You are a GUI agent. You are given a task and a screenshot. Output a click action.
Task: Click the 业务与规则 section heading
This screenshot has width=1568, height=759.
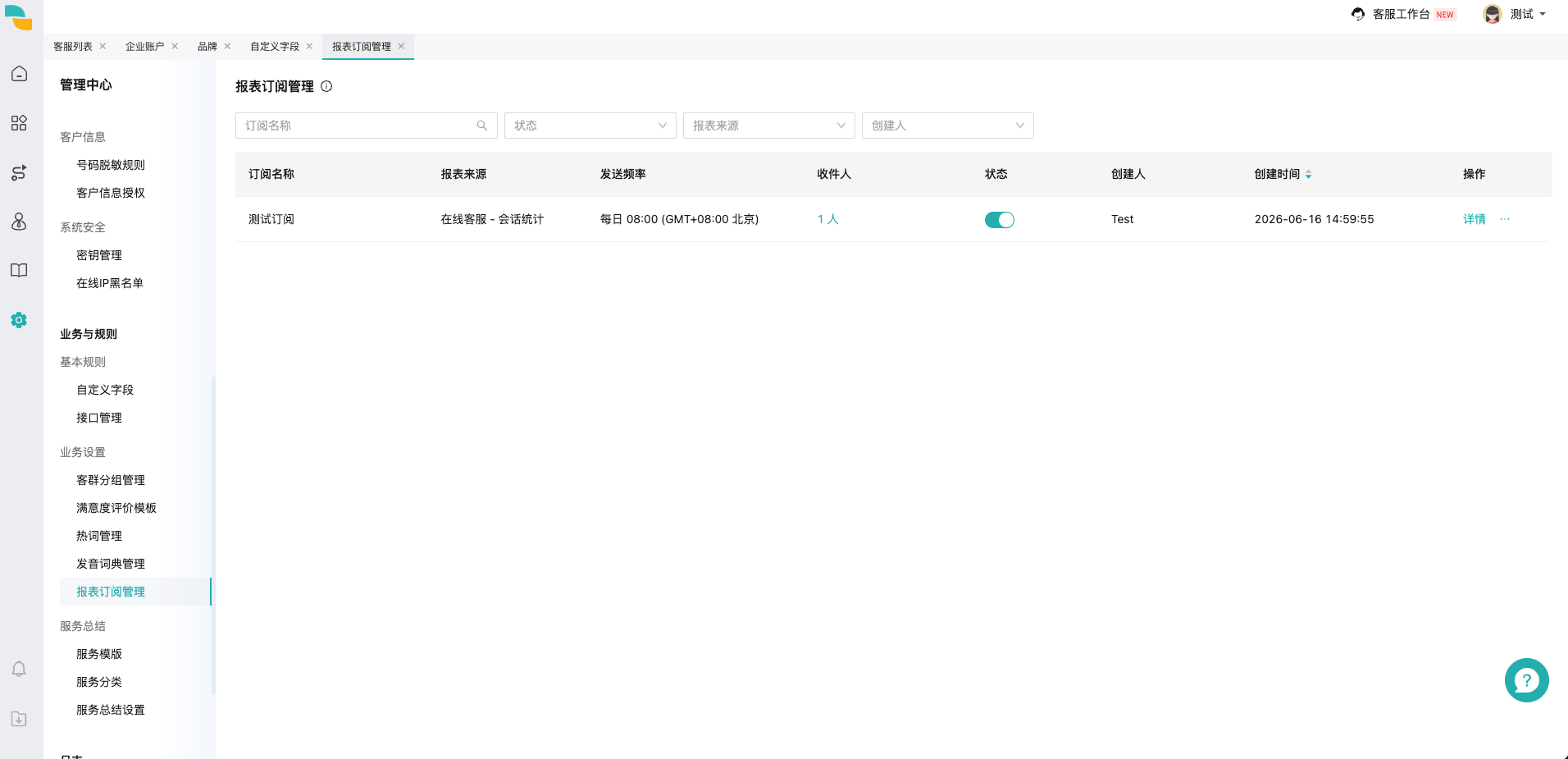pos(89,334)
